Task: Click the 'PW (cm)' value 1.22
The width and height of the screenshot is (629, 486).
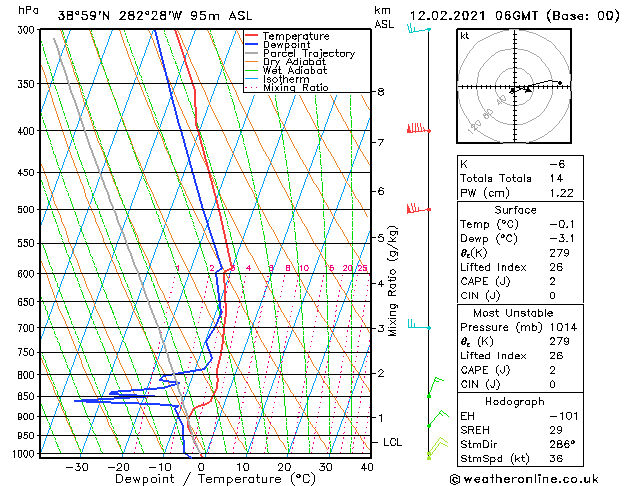Action: click(x=562, y=193)
